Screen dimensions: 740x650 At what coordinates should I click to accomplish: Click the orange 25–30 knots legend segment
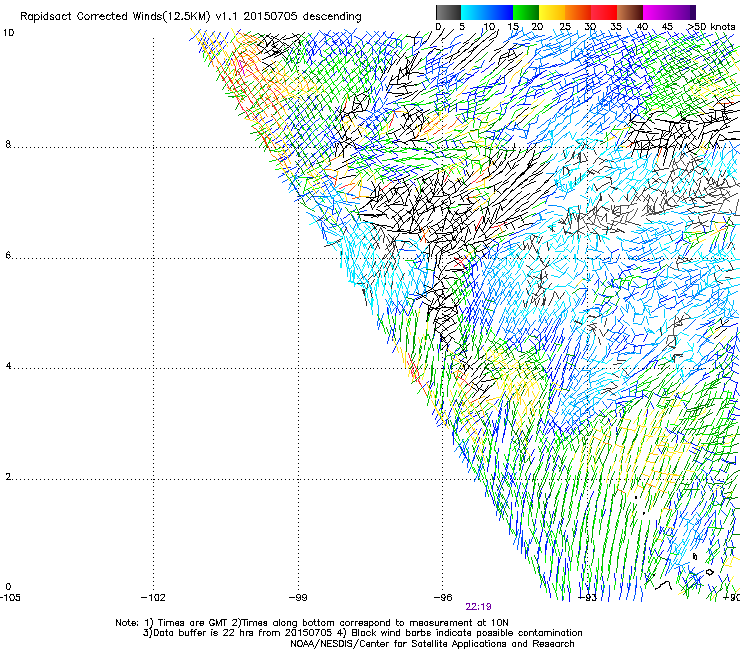[578, 12]
